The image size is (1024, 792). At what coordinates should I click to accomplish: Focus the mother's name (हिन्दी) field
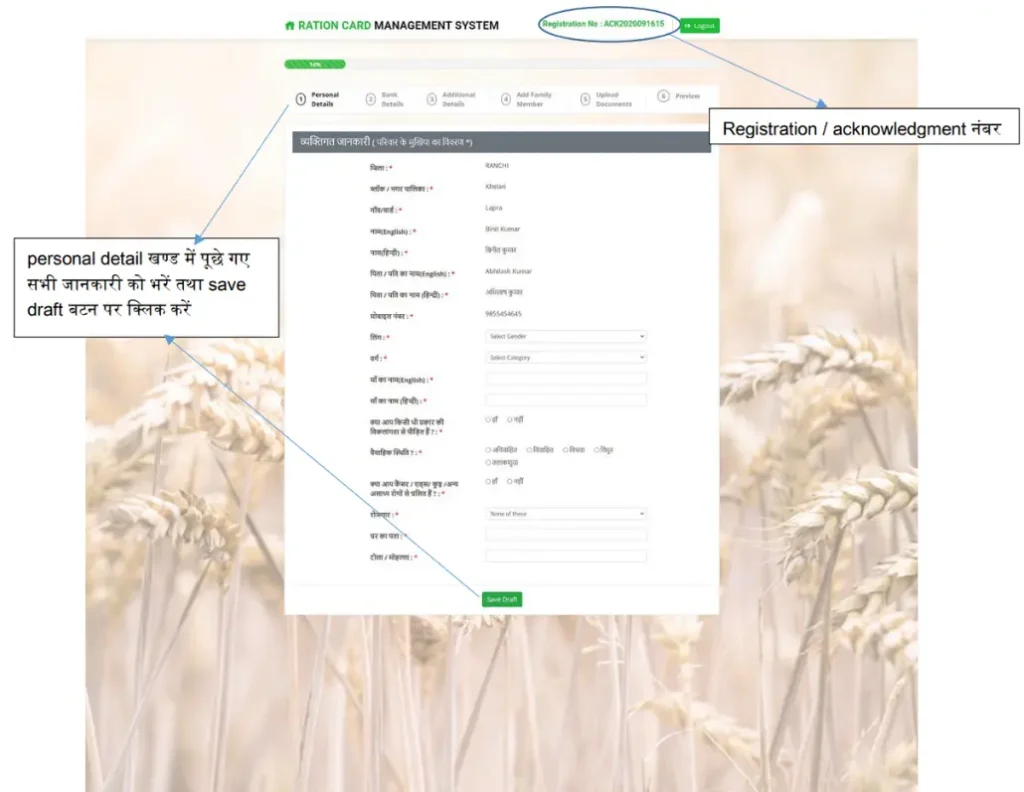click(566, 400)
